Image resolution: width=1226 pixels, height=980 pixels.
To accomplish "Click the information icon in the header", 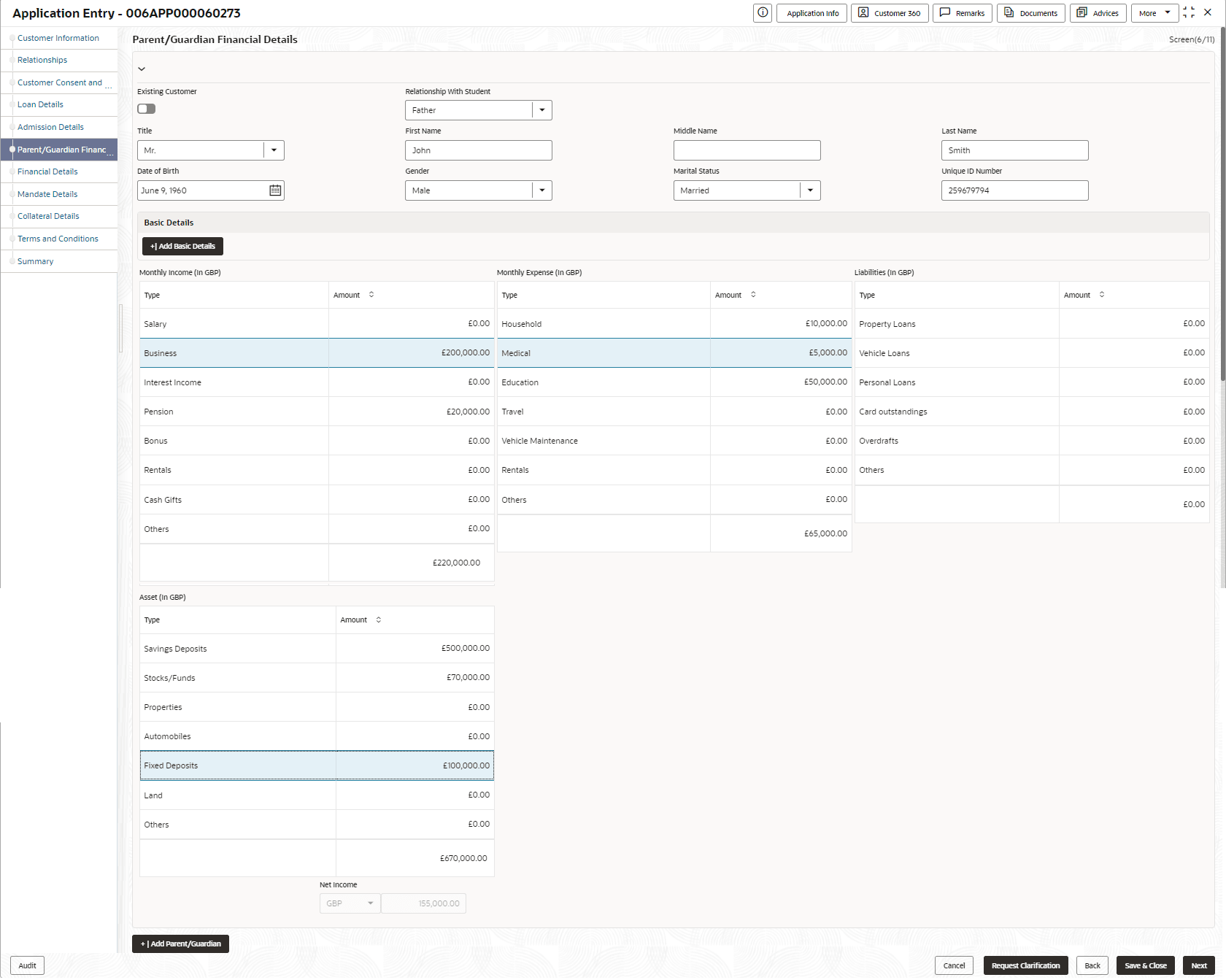I will click(x=763, y=13).
